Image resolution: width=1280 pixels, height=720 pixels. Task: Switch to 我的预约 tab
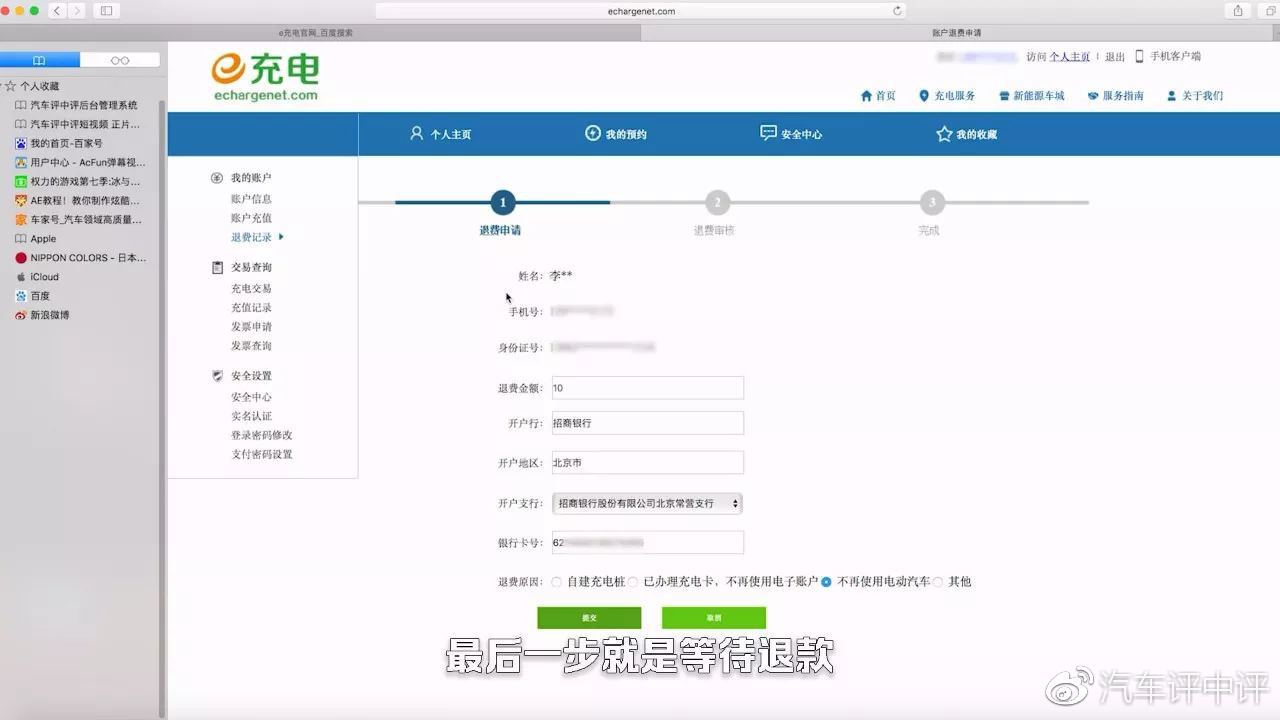point(615,134)
